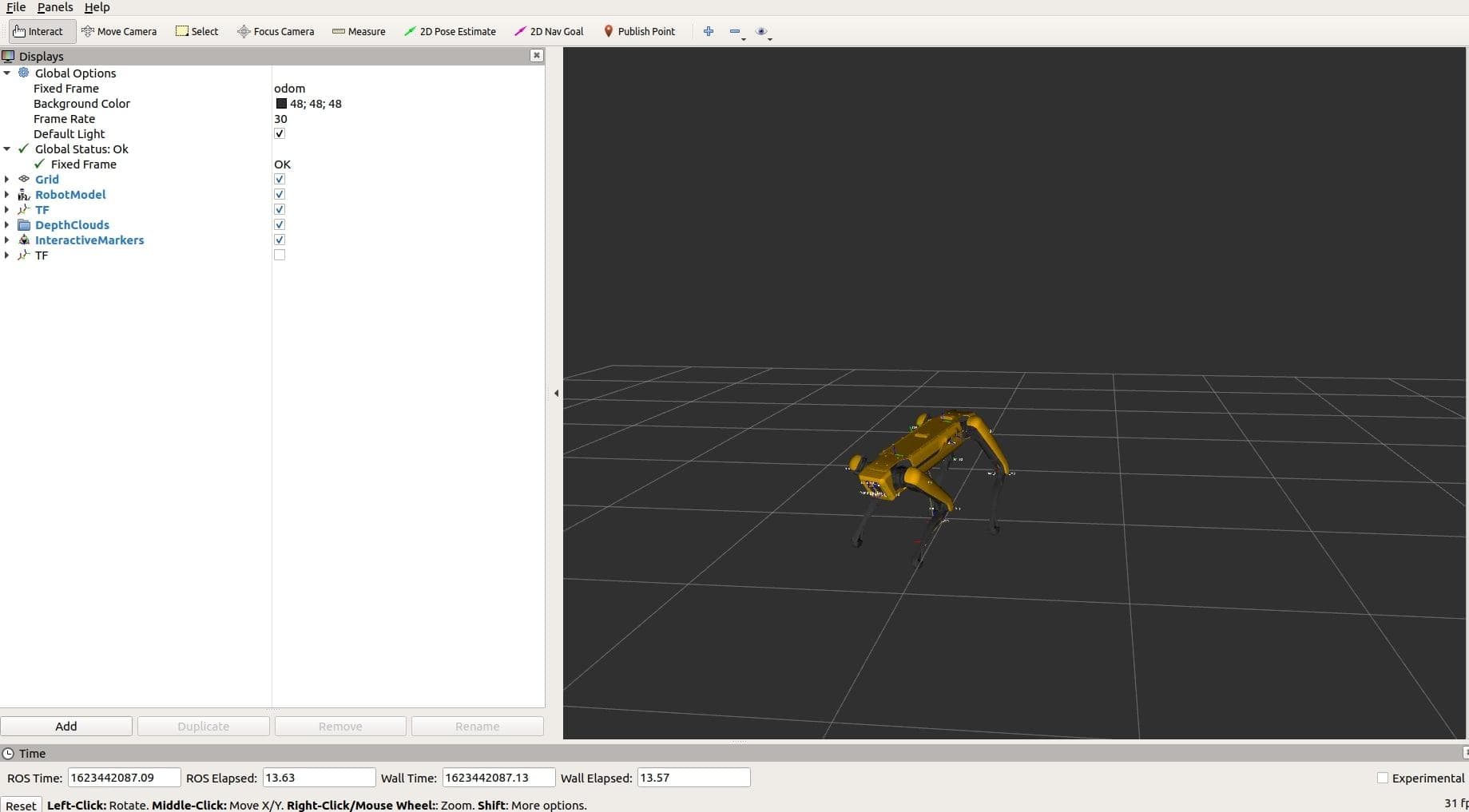Click the Background Color swatch
Image resolution: width=1469 pixels, height=812 pixels.
[x=281, y=103]
